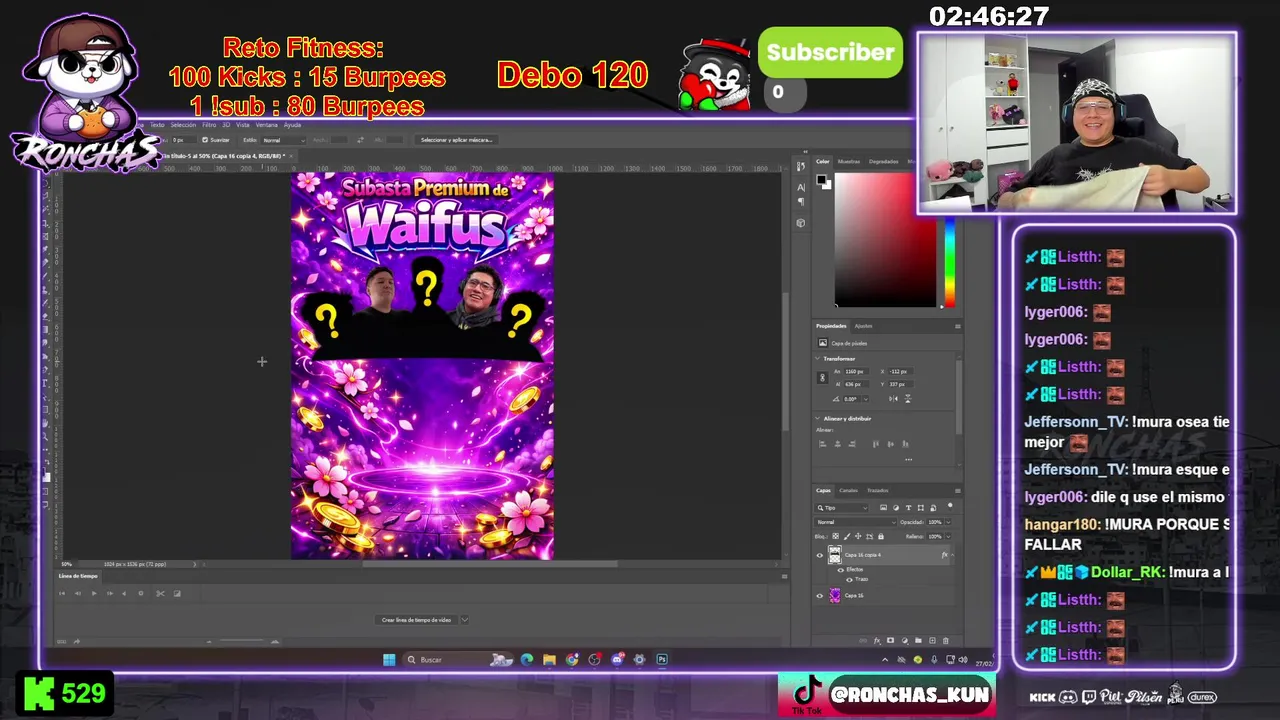Viewport: 1280px width, 720px height.
Task: Open Opacidad slider dropdown arrow
Action: pos(948,522)
